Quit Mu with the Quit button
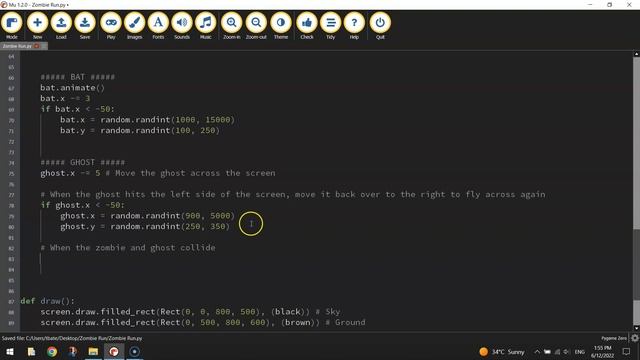The width and height of the screenshot is (640, 360). pyautogui.click(x=380, y=26)
